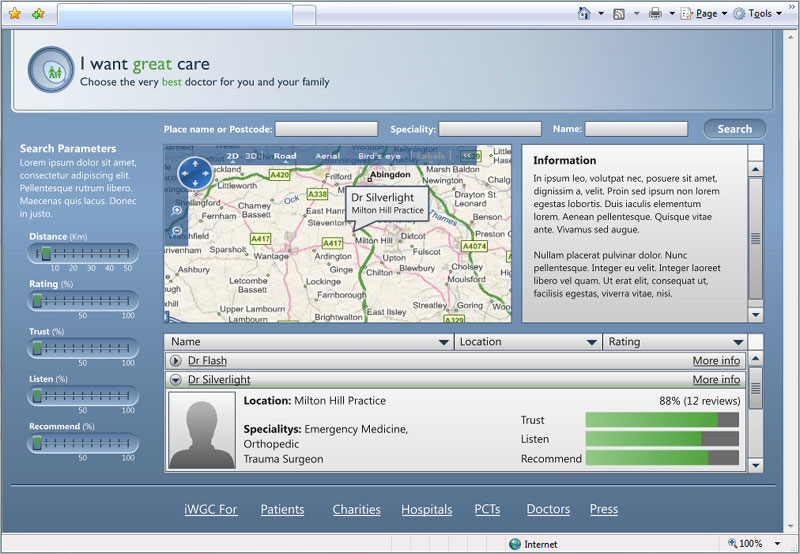800x554 pixels.
Task: Click the I want great care logo
Action: 51,69
